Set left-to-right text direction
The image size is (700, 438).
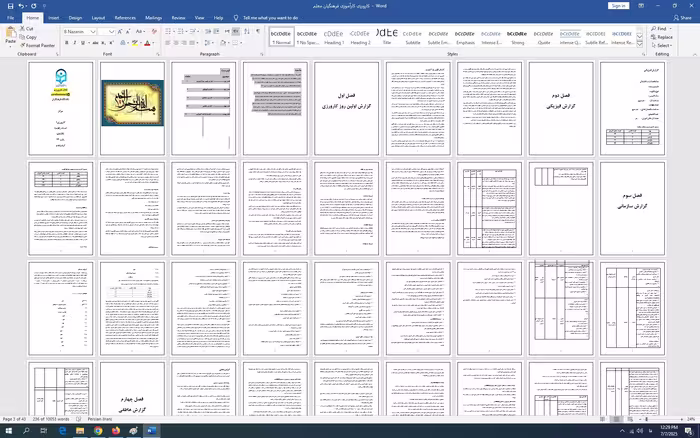(227, 31)
